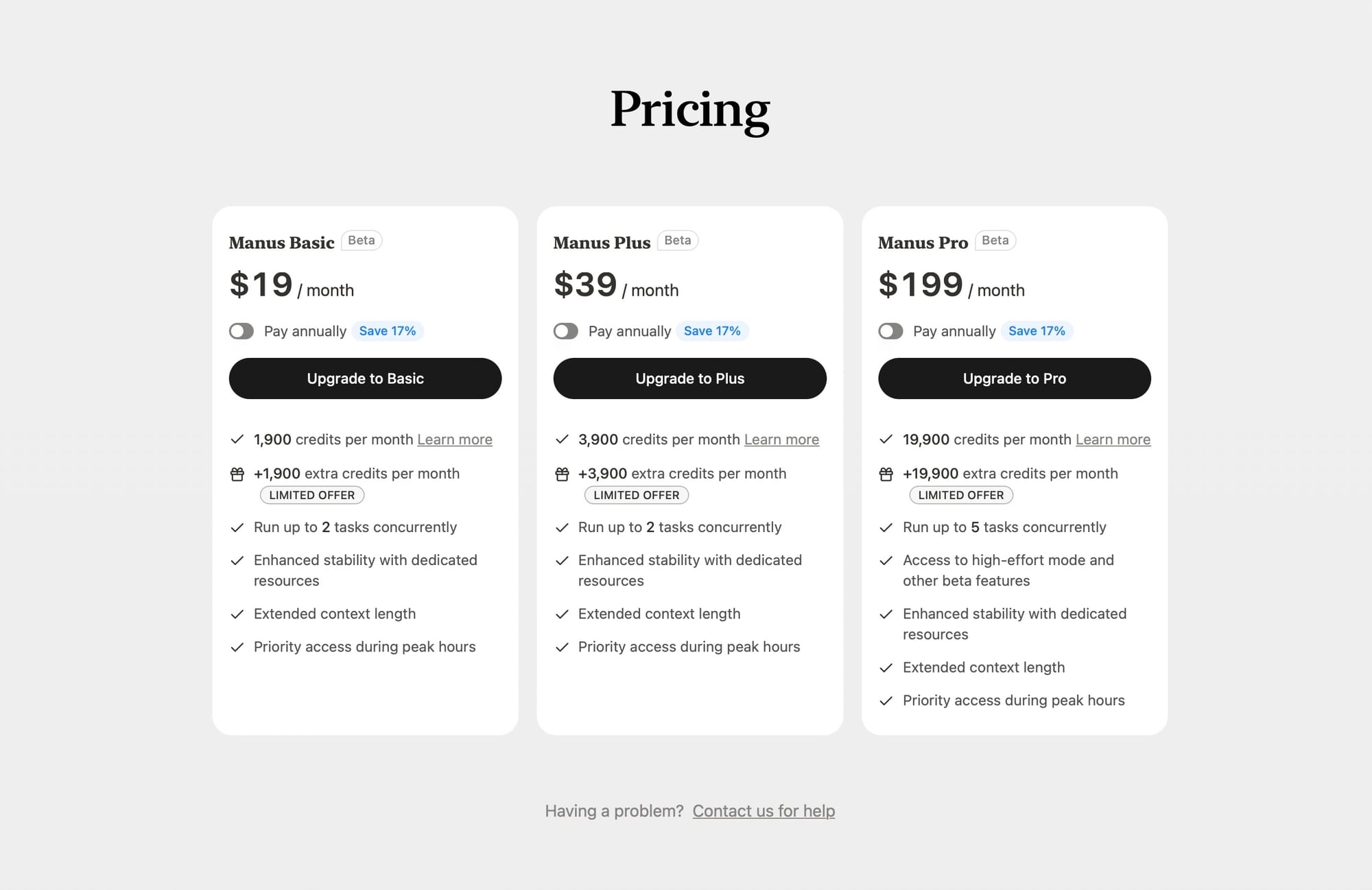The image size is (1372, 890).
Task: Click the Save 17% badge on Plus plan
Action: (x=712, y=330)
